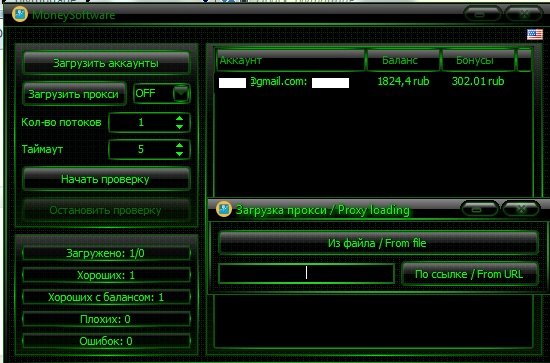Switch language with the US flag icon
The height and width of the screenshot is (363, 550).
pyautogui.click(x=535, y=34)
